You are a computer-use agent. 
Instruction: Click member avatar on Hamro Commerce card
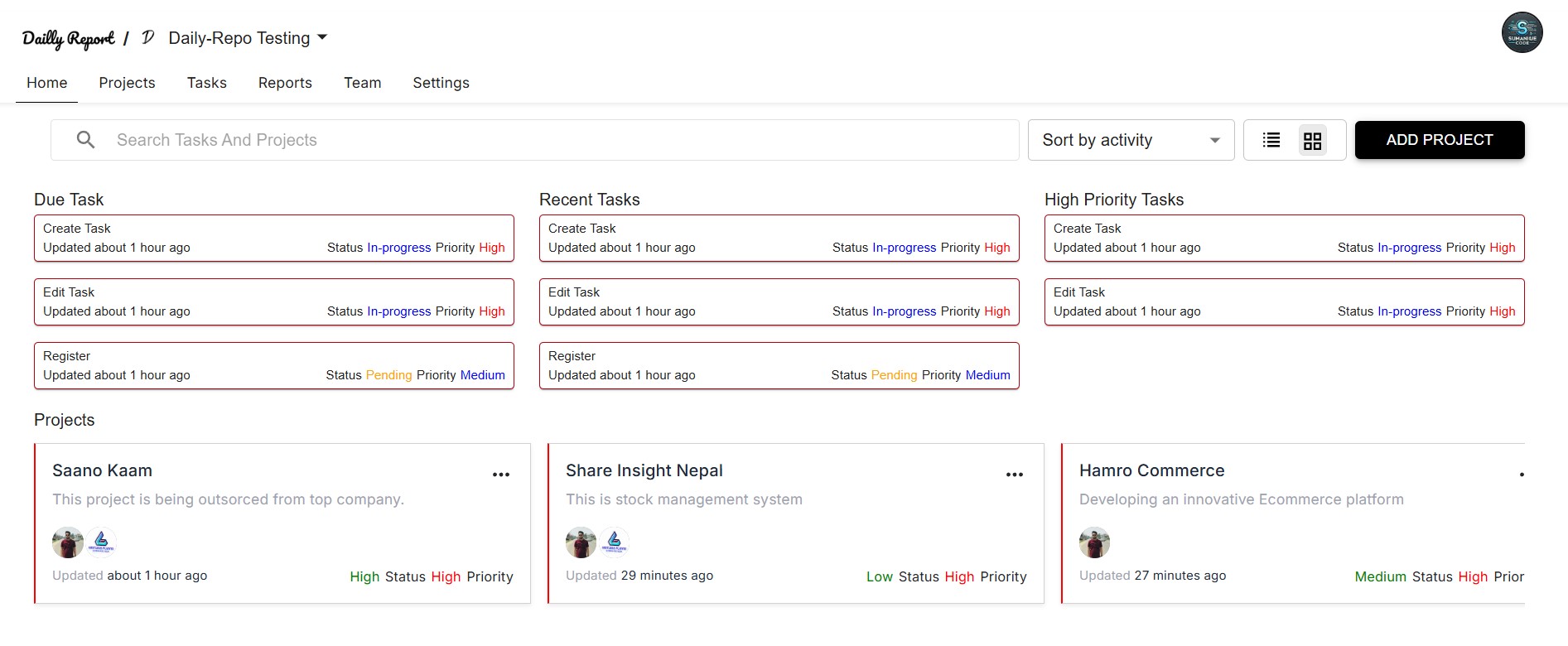tap(1094, 542)
